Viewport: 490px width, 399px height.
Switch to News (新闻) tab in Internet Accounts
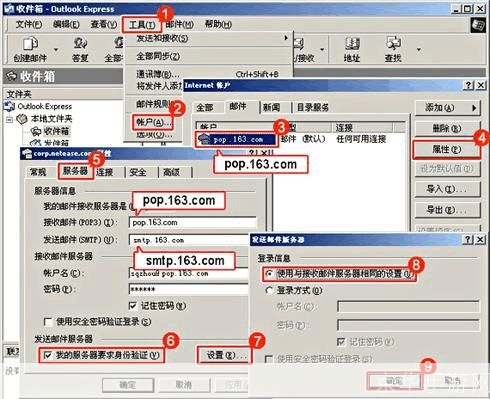coord(271,108)
